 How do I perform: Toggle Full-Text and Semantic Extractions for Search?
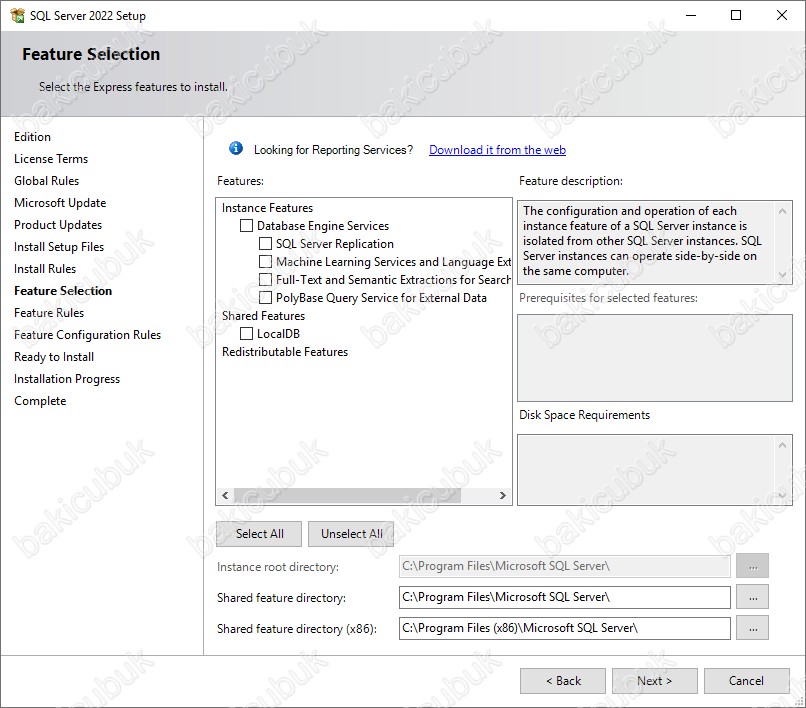click(x=265, y=280)
